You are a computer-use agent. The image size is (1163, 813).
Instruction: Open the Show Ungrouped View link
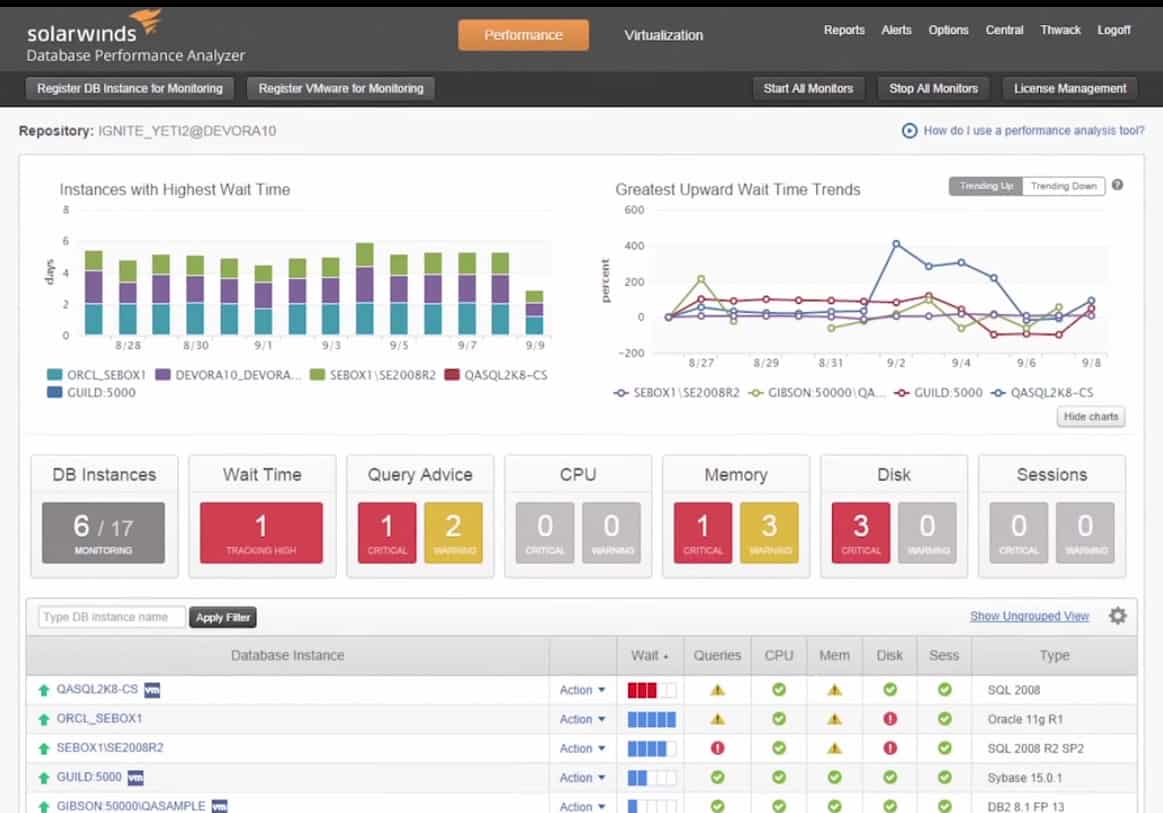(x=1029, y=616)
